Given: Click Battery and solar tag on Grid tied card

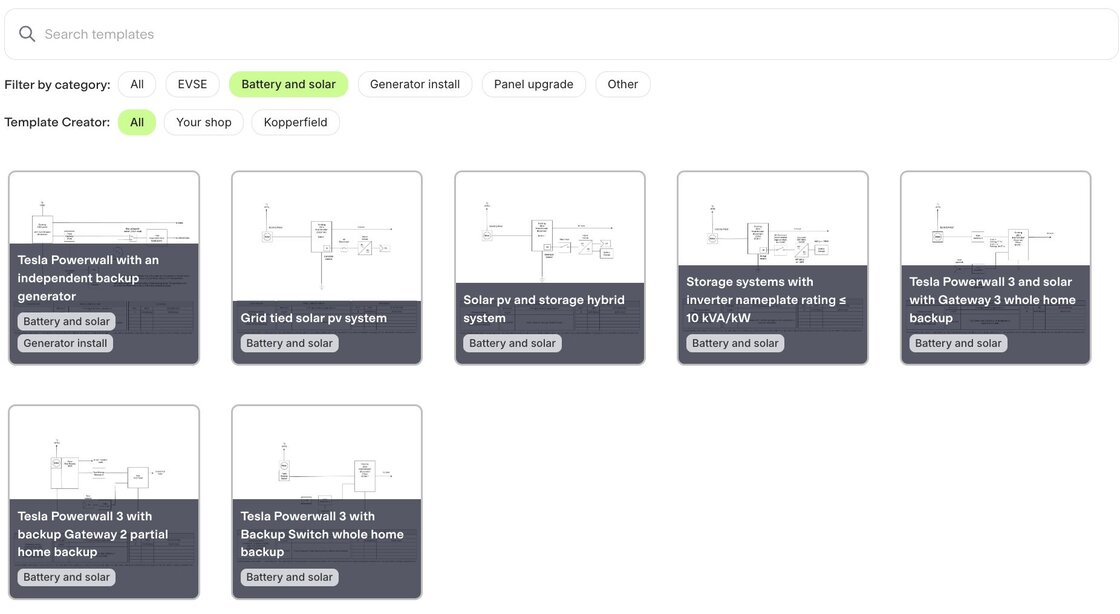Looking at the screenshot, I should tap(289, 343).
